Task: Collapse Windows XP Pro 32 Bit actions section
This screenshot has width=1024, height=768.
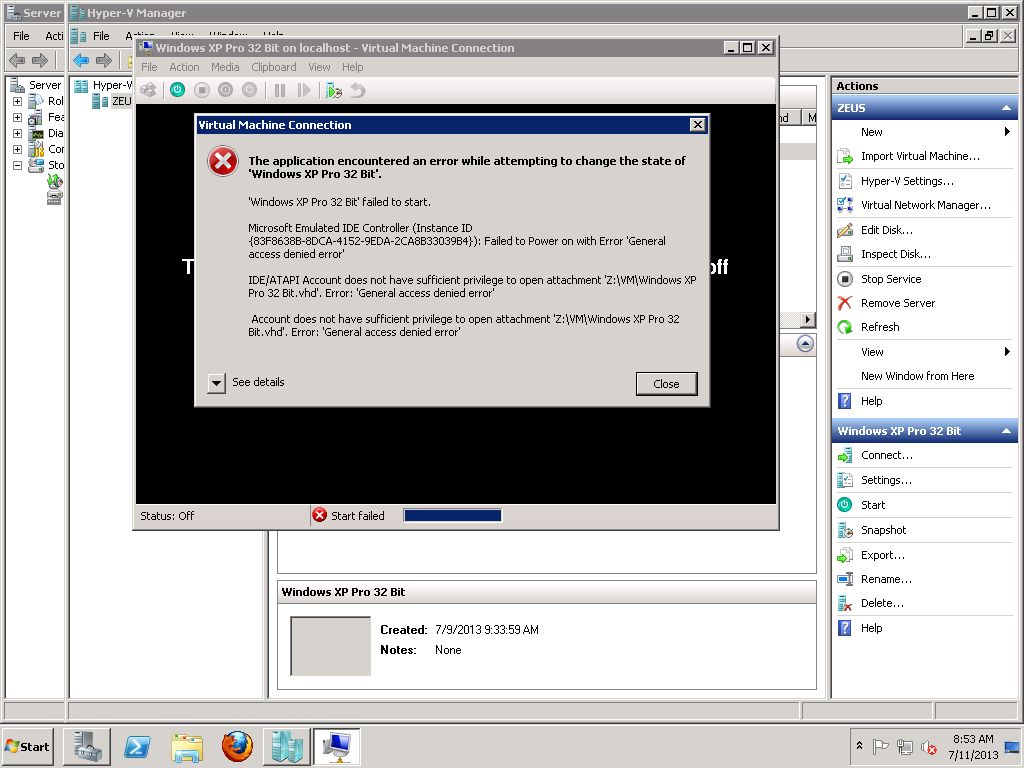Action: [1006, 431]
